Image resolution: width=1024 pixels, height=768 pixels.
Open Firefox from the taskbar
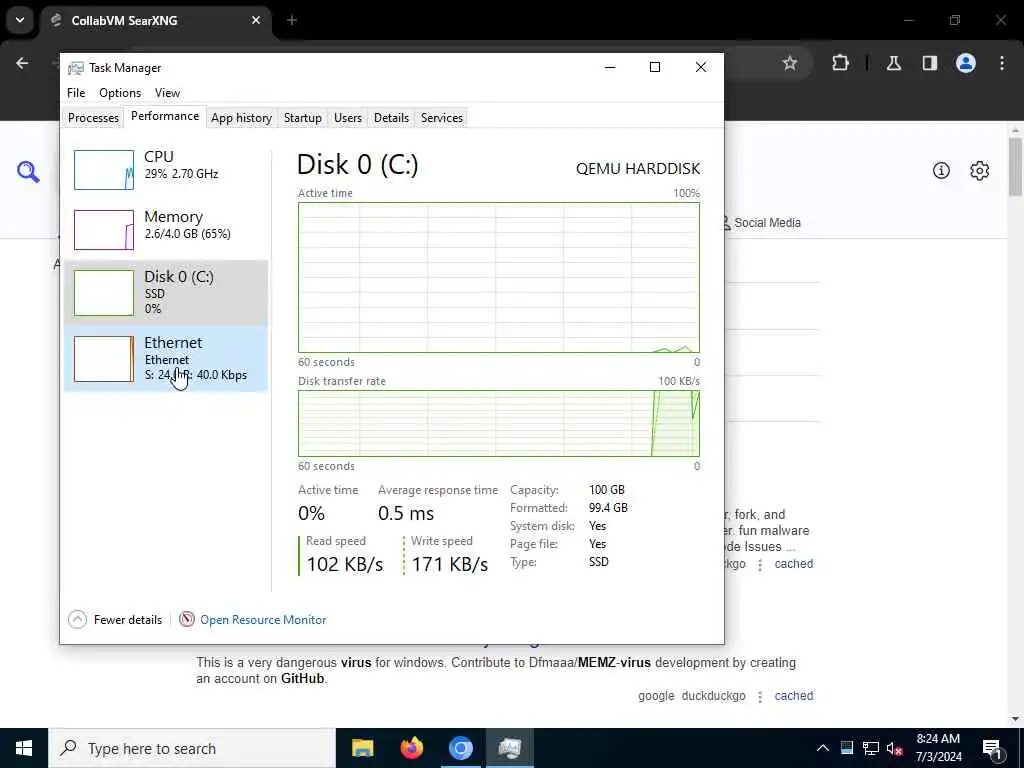click(x=411, y=748)
